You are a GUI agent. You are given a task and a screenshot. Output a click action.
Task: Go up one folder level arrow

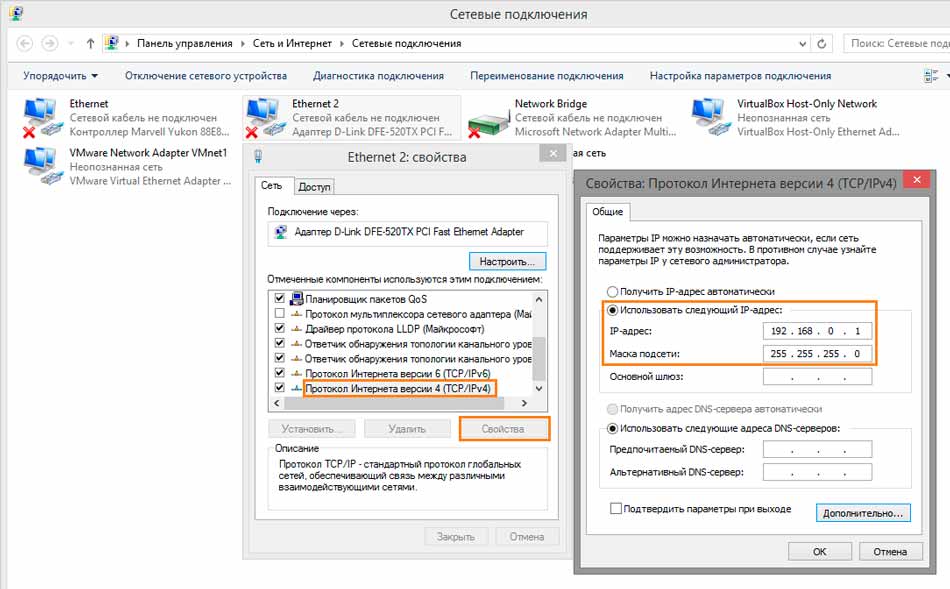(x=90, y=44)
